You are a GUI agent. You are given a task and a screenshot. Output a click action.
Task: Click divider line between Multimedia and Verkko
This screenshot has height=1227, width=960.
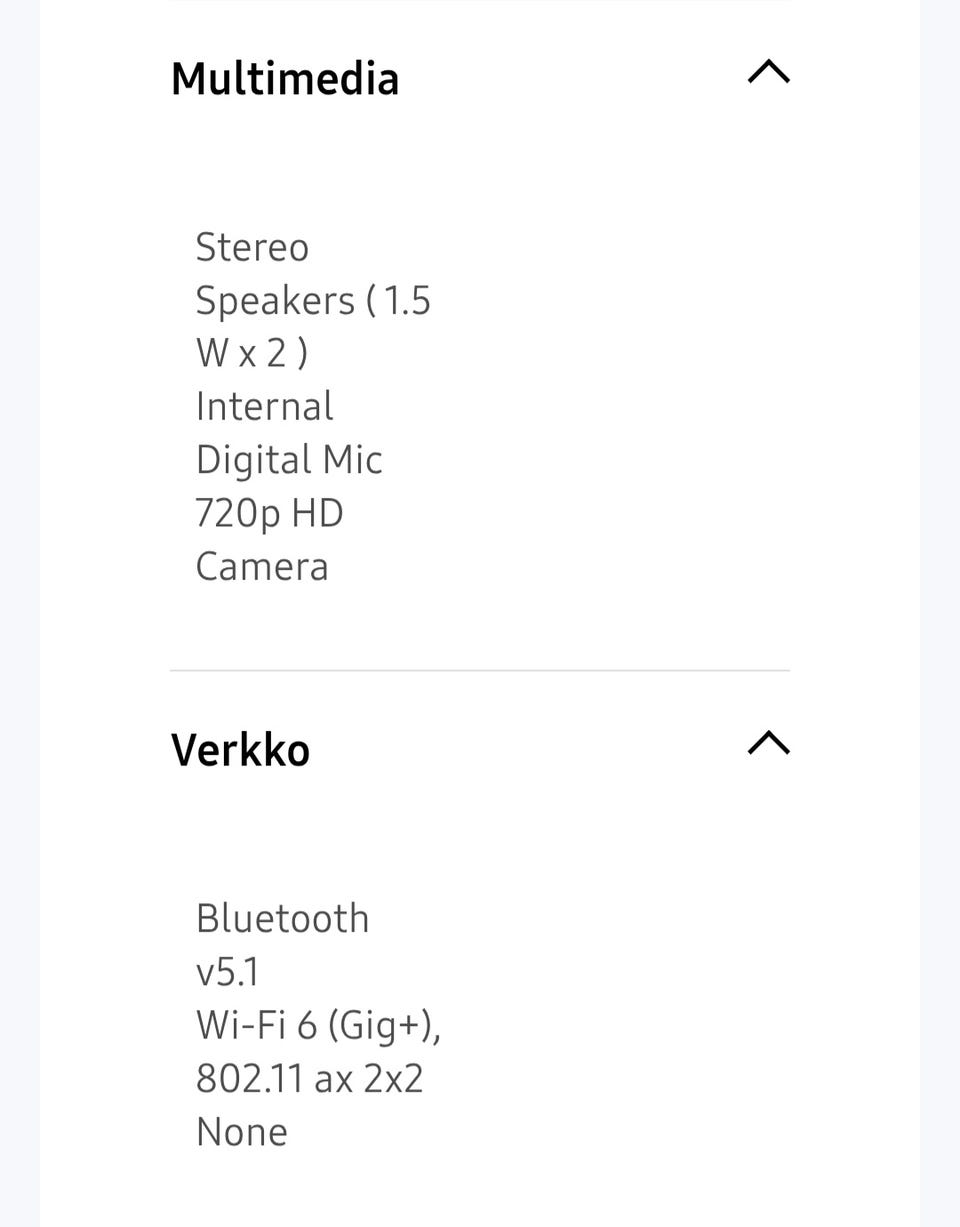point(480,670)
